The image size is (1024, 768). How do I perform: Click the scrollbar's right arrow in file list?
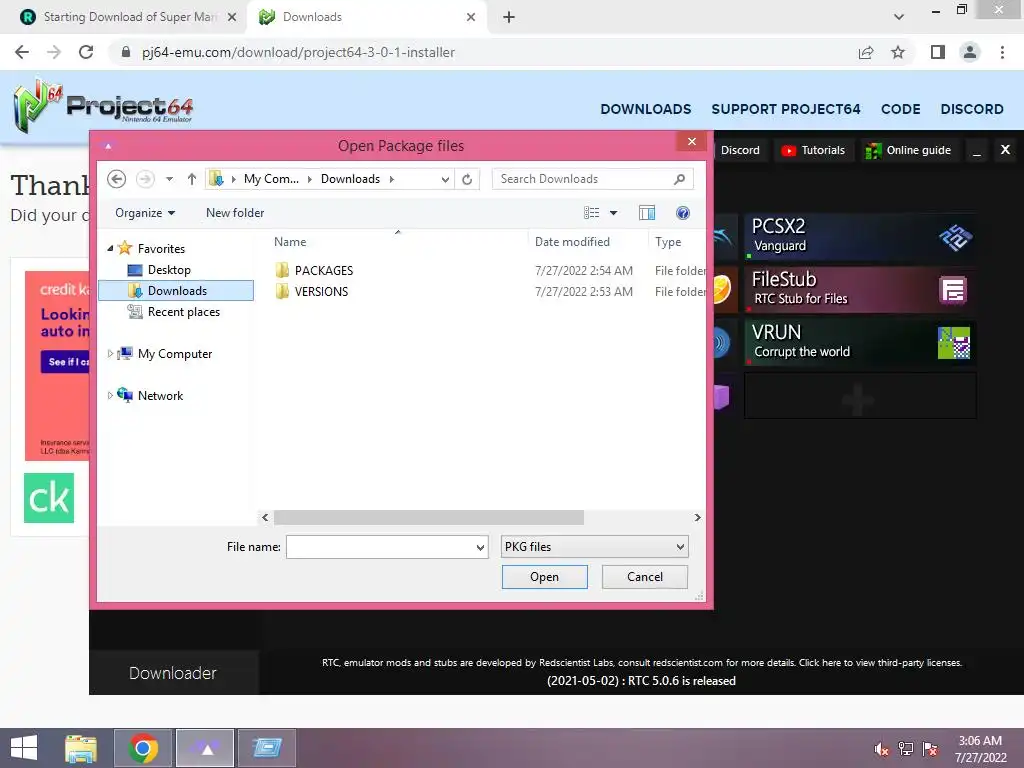pyautogui.click(x=697, y=517)
